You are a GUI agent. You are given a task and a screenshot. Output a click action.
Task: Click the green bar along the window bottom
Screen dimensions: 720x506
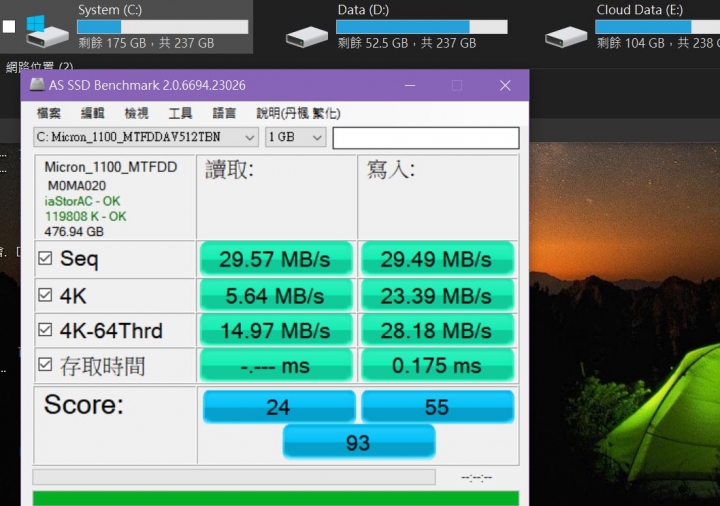click(276, 499)
